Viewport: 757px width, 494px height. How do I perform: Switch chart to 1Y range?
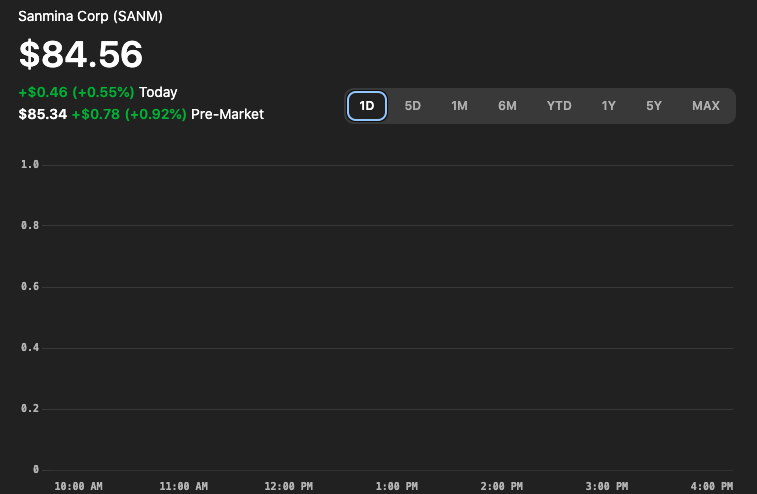(608, 106)
